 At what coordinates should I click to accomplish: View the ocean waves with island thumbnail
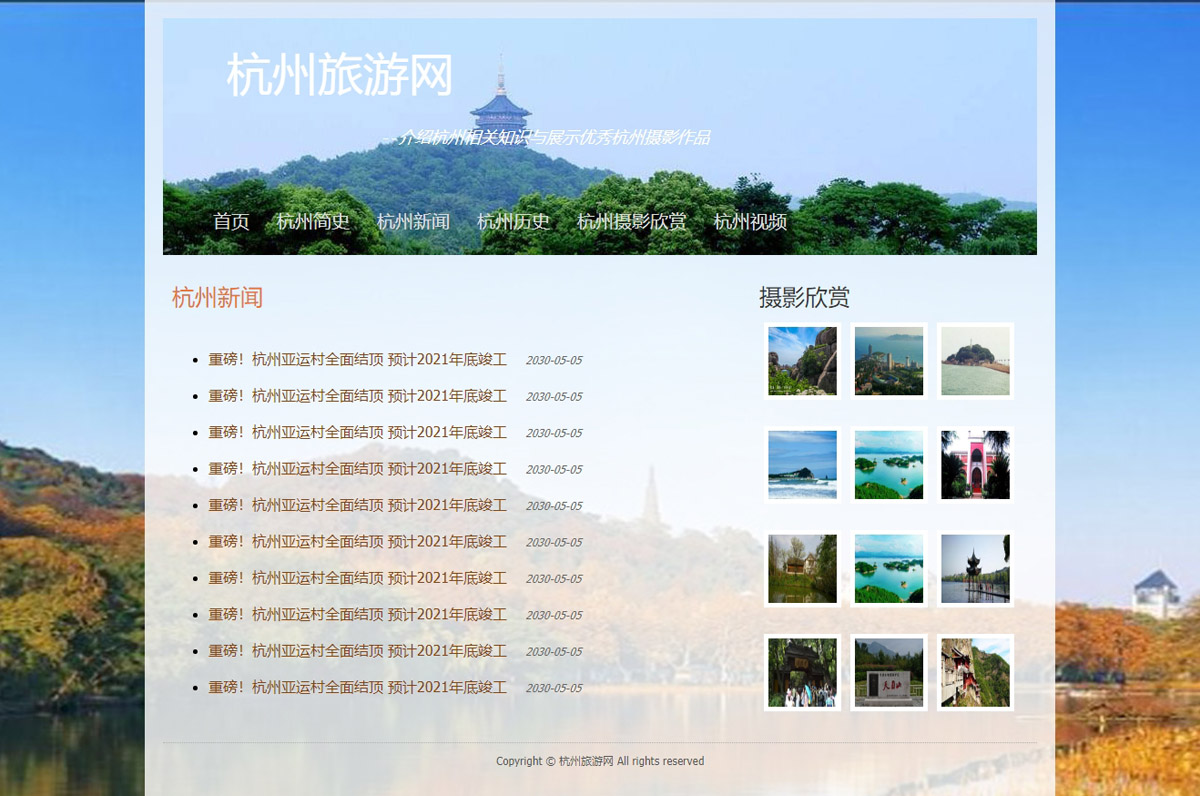click(802, 465)
